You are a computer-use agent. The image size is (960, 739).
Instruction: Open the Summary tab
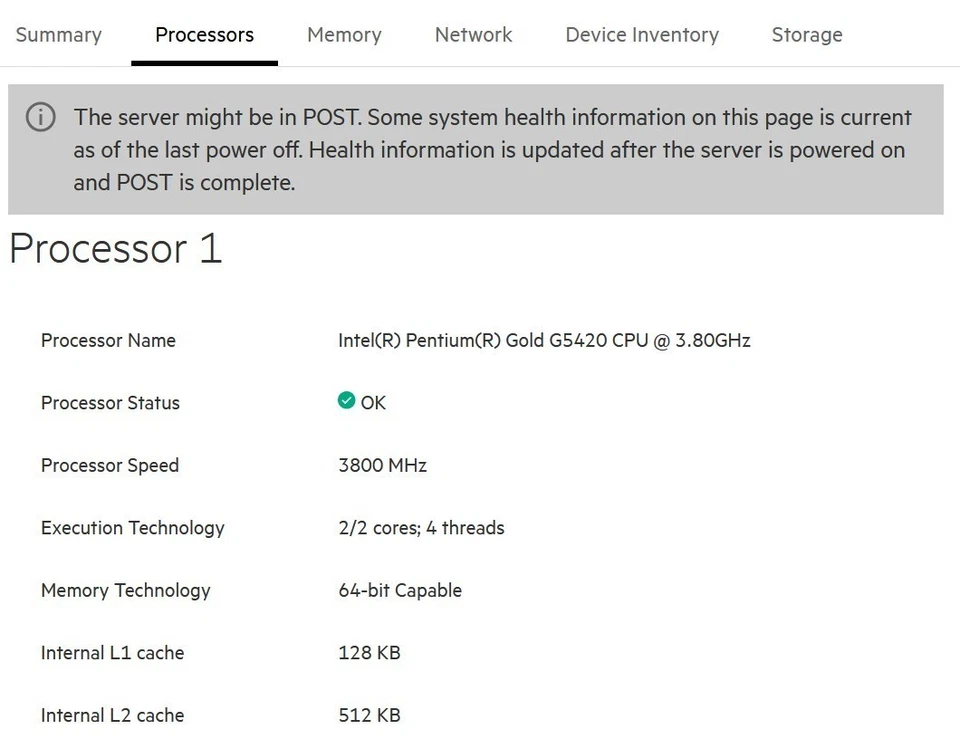(x=58, y=34)
